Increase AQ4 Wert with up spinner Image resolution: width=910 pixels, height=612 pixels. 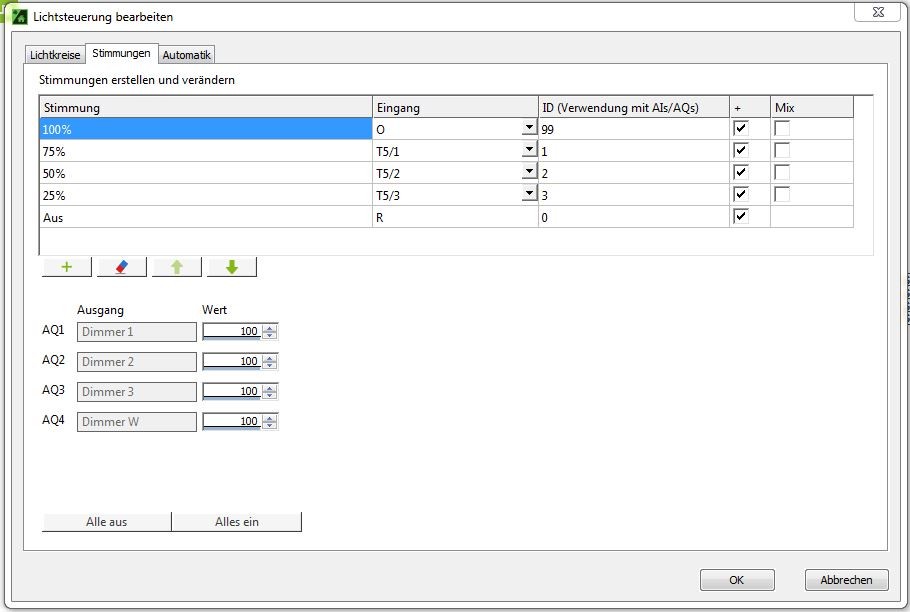point(269,418)
